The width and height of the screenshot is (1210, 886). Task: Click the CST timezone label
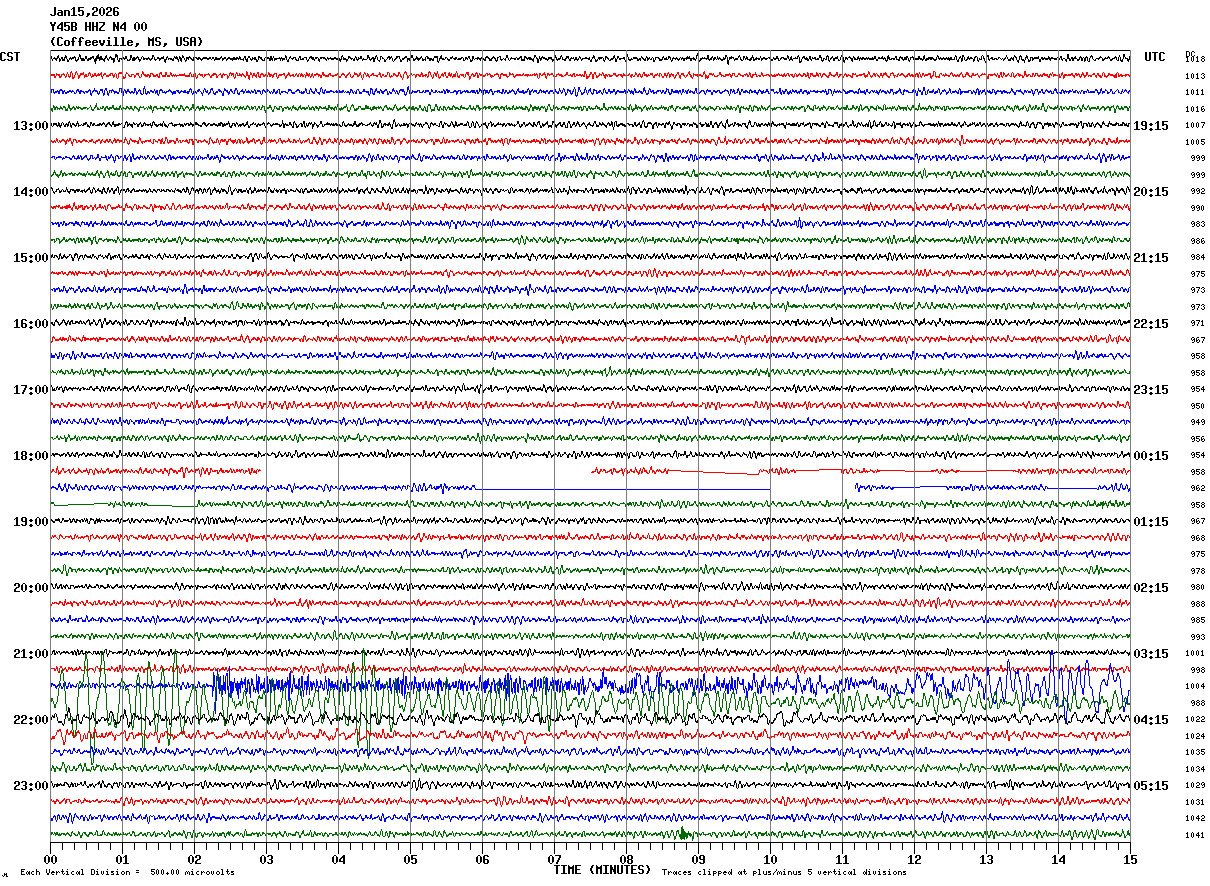(x=10, y=57)
